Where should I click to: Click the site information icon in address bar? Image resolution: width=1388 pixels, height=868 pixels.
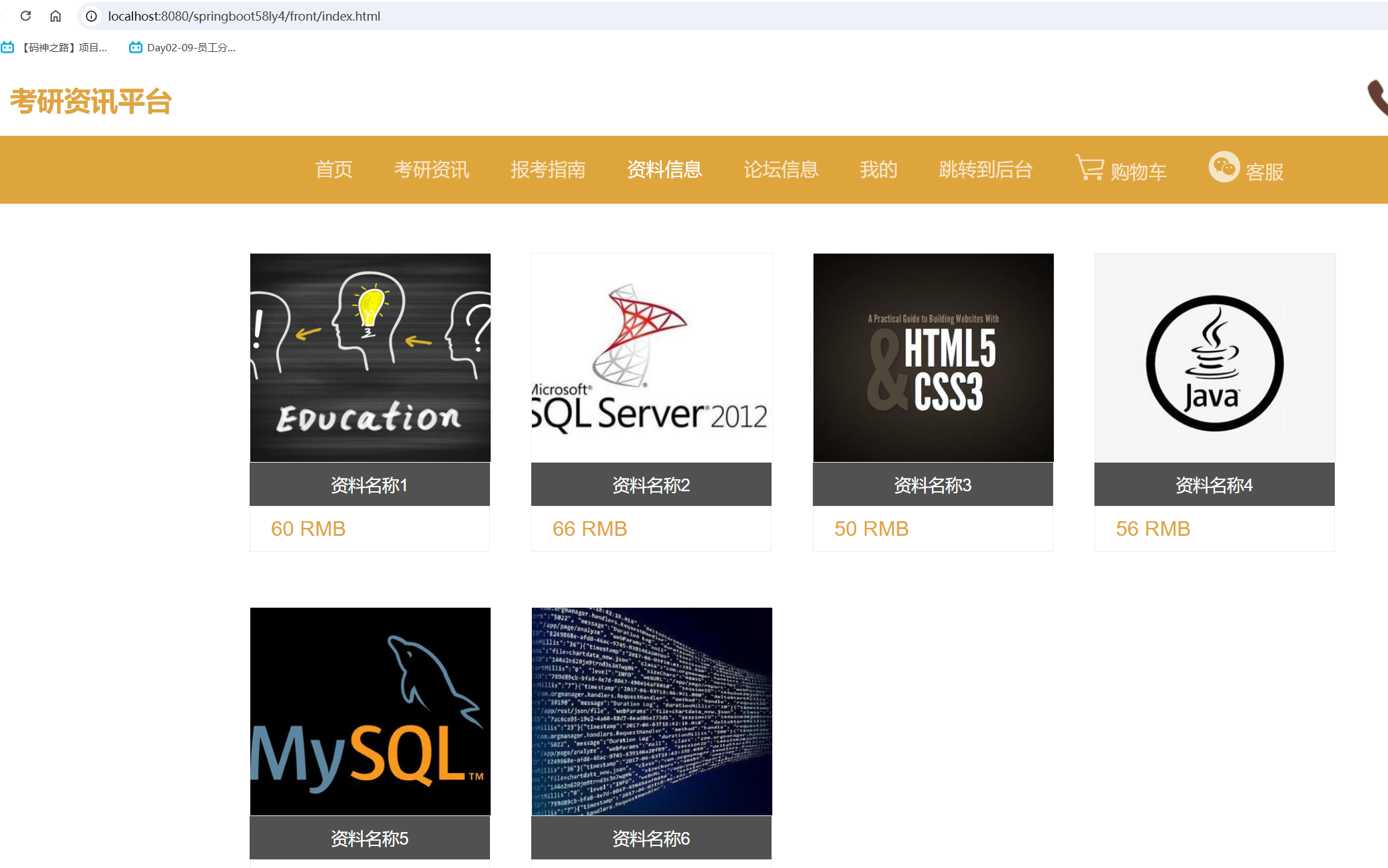[x=92, y=16]
